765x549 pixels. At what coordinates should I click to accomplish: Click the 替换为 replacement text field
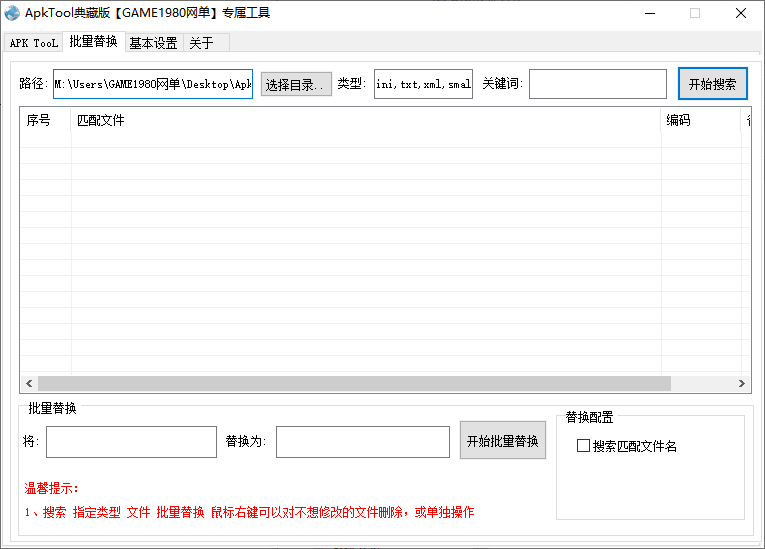click(x=362, y=442)
